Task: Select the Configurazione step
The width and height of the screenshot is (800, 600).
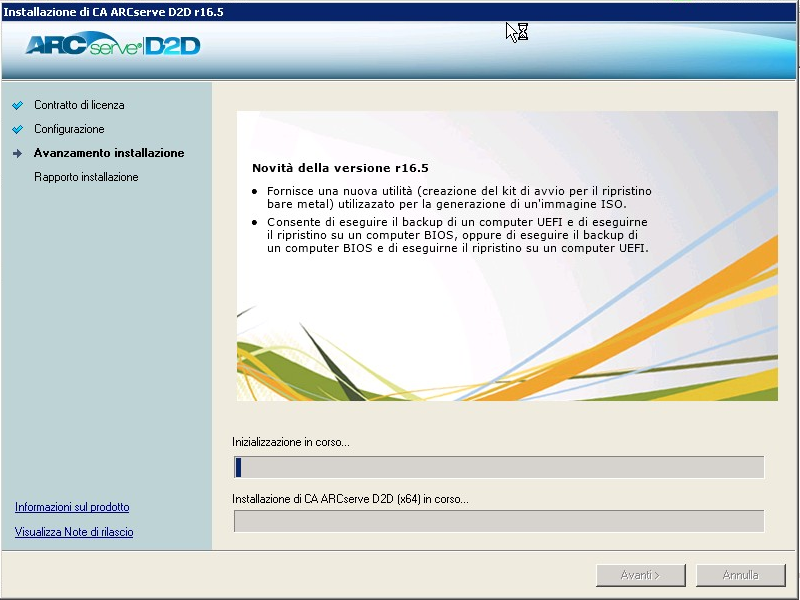Action: 69,129
